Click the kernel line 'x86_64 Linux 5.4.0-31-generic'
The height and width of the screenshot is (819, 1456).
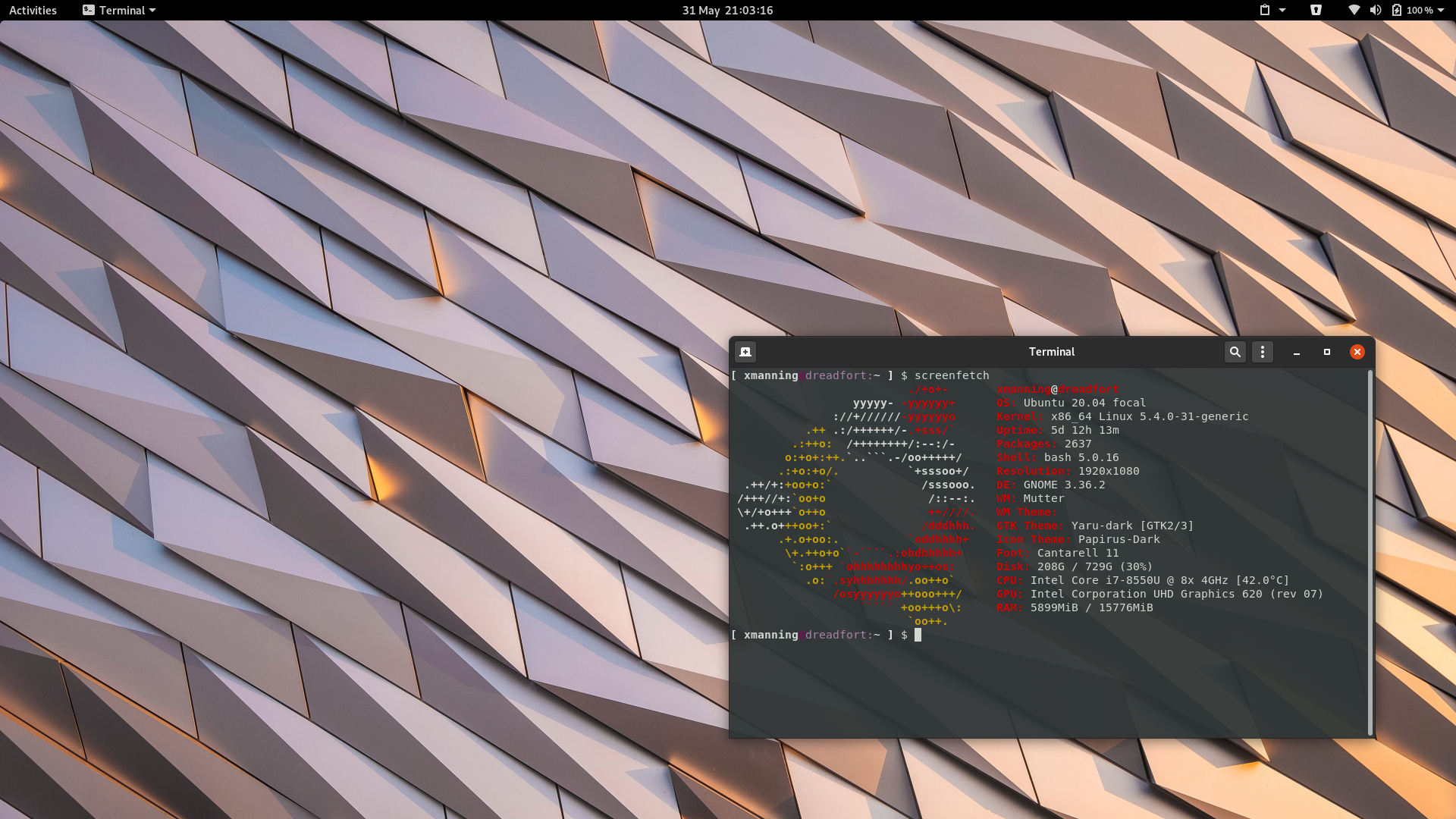pyautogui.click(x=1150, y=416)
